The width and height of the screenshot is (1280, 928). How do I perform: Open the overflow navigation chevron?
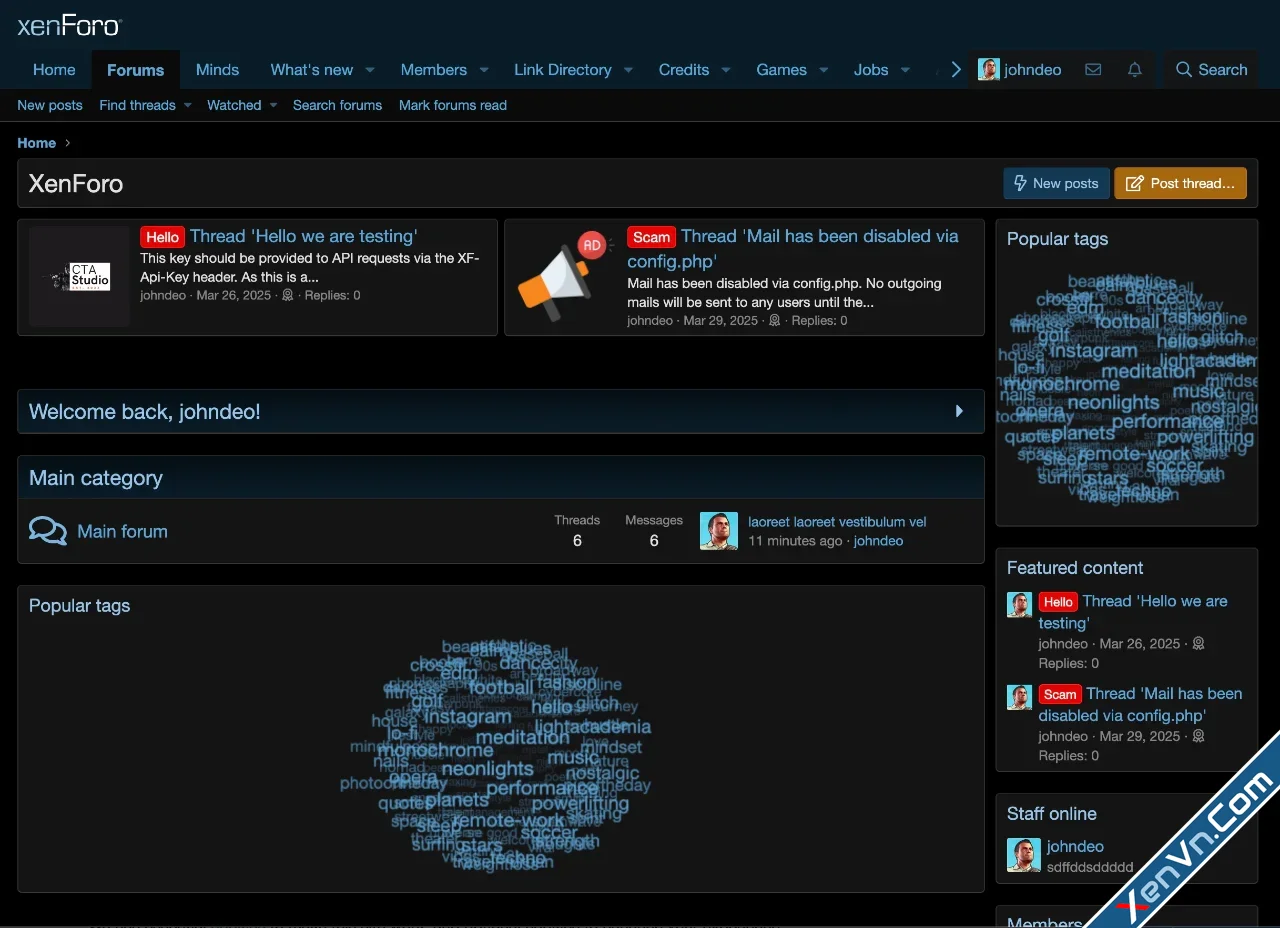[x=956, y=69]
